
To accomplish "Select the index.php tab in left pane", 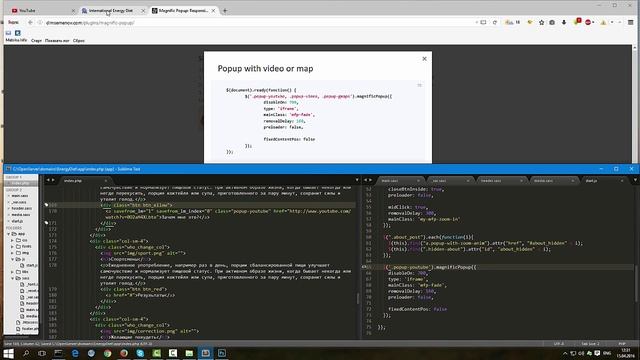I will pyautogui.click(x=86, y=180).
